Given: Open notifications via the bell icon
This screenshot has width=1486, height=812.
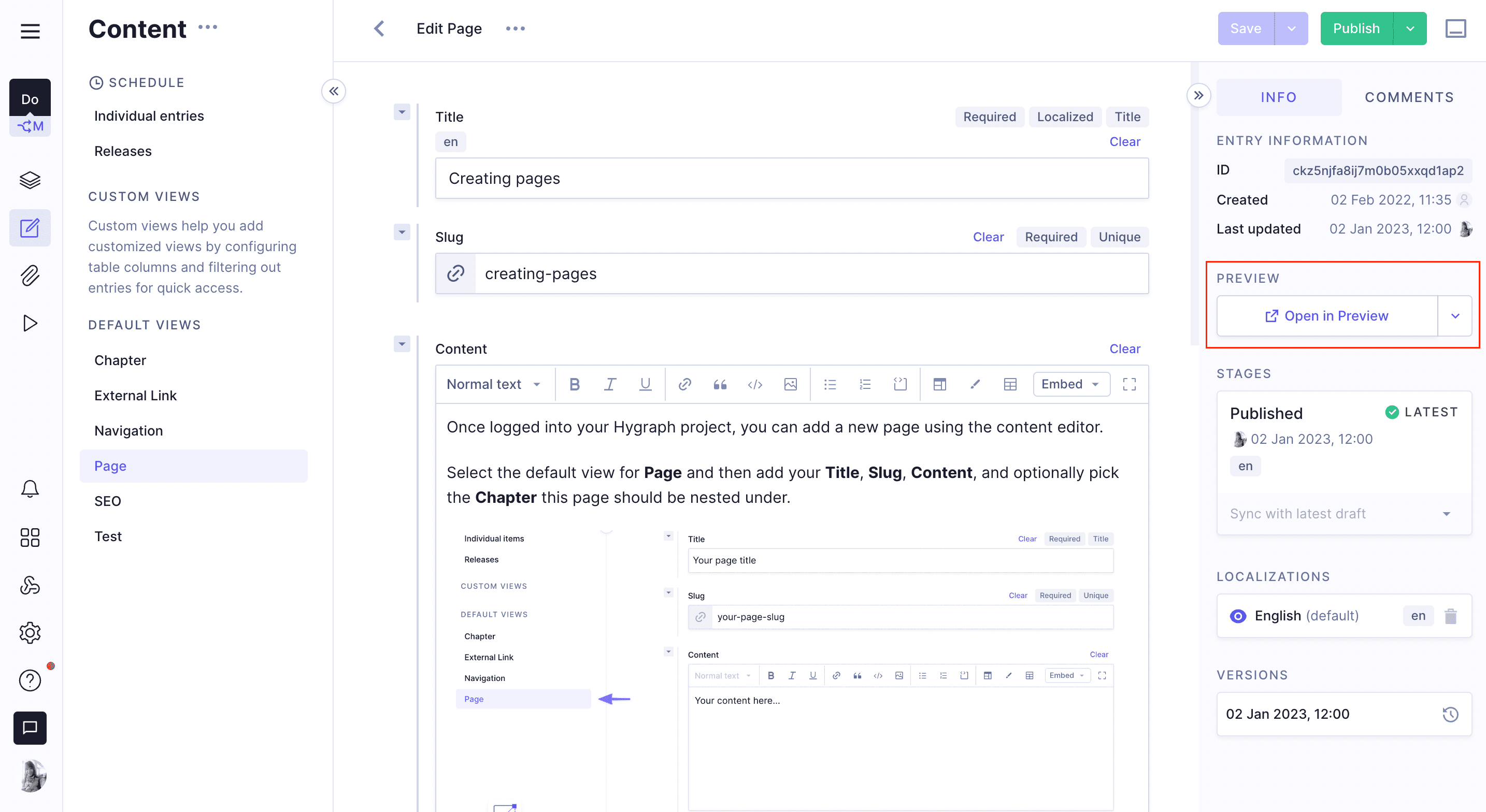Looking at the screenshot, I should click(x=30, y=488).
